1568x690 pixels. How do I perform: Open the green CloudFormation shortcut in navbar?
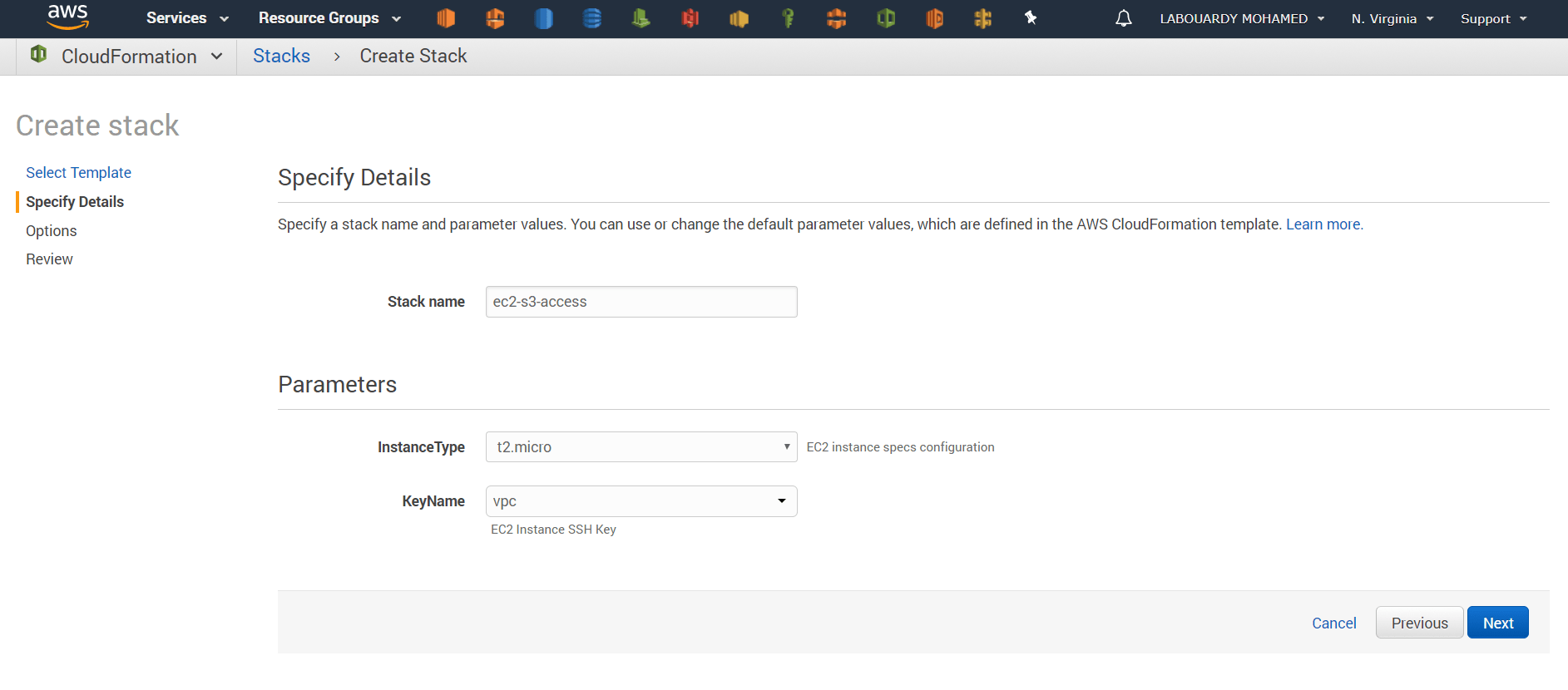coord(886,18)
